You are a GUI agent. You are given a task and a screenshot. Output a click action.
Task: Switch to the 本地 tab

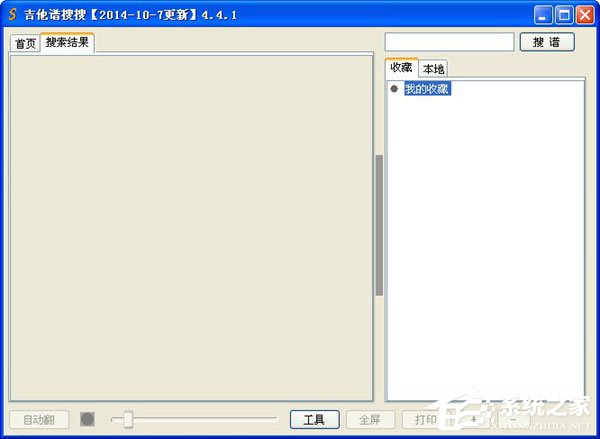[433, 69]
